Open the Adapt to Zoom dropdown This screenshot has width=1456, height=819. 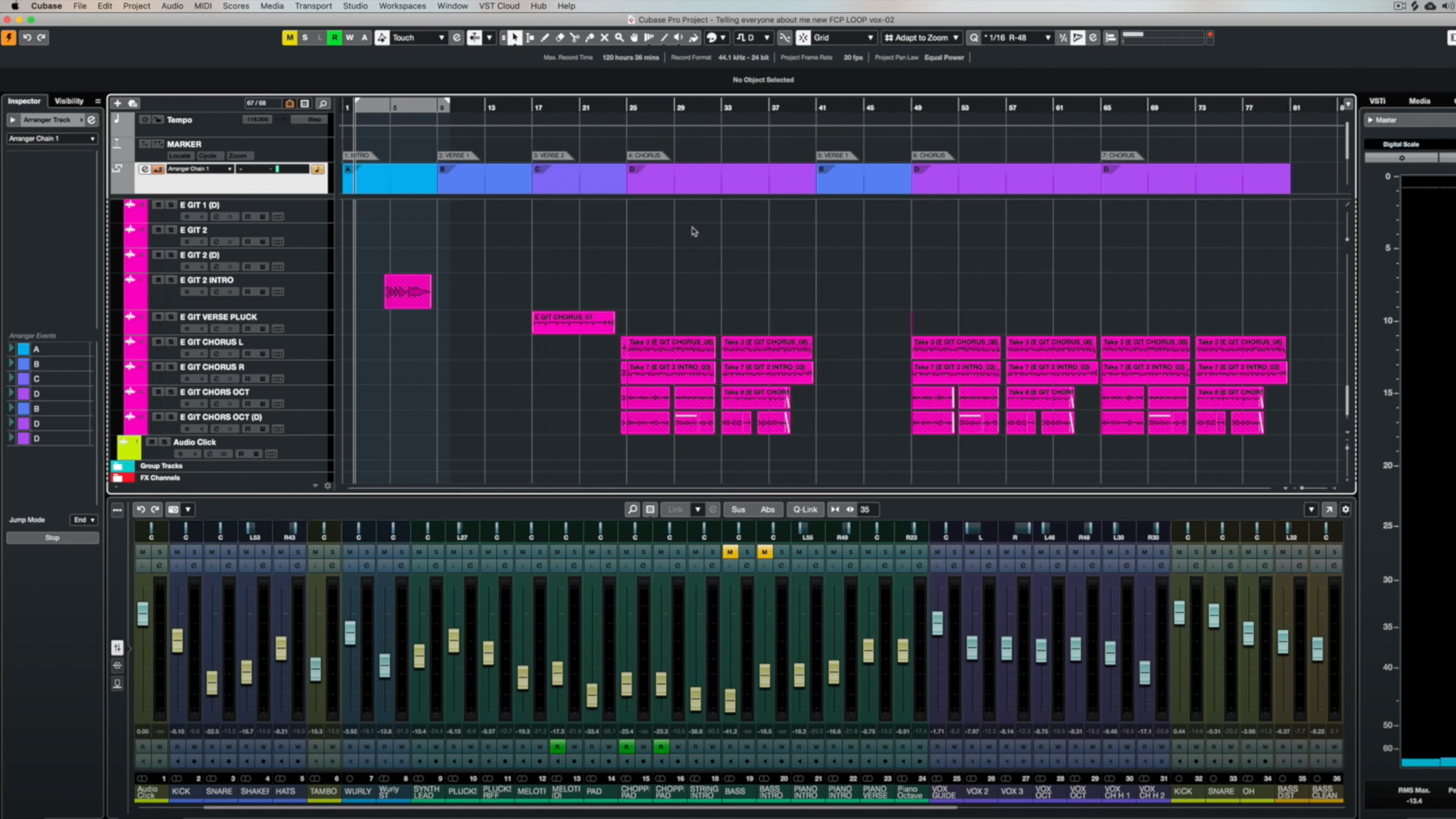coord(922,38)
